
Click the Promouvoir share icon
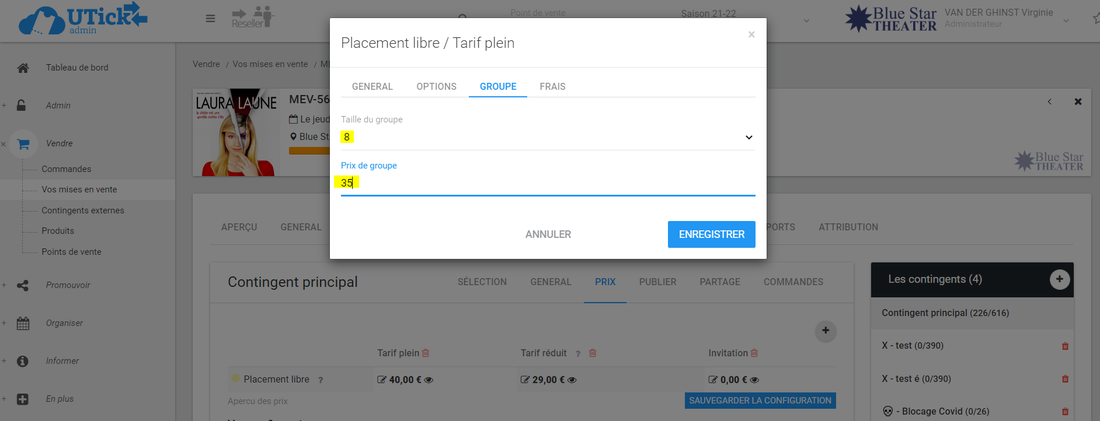click(x=23, y=285)
